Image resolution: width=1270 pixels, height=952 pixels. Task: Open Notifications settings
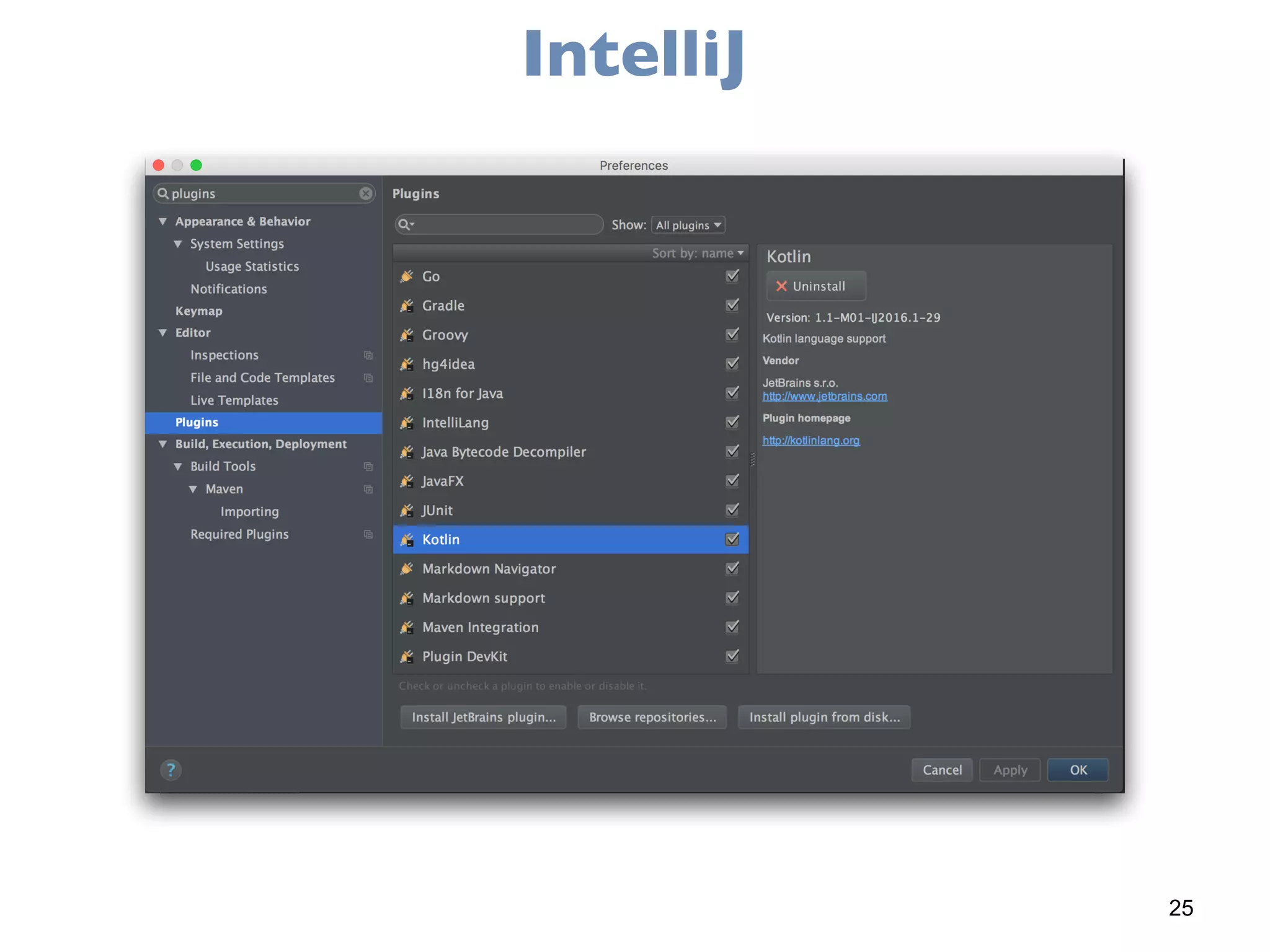(228, 289)
